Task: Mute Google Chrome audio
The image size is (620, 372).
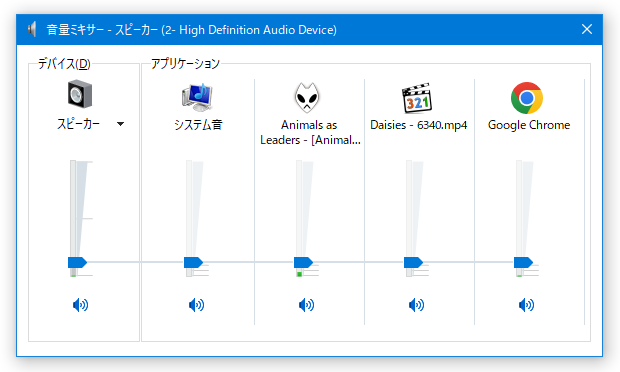Action: click(526, 305)
